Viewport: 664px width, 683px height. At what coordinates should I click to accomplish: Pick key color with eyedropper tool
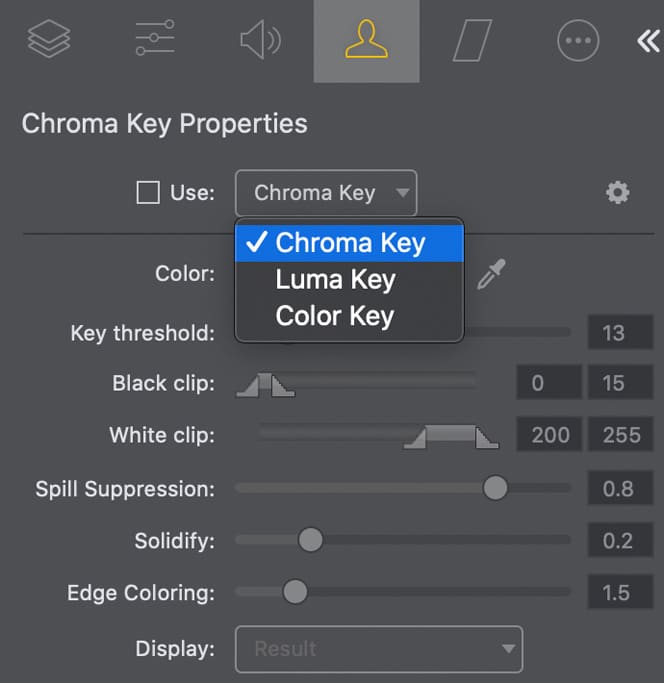[x=492, y=274]
